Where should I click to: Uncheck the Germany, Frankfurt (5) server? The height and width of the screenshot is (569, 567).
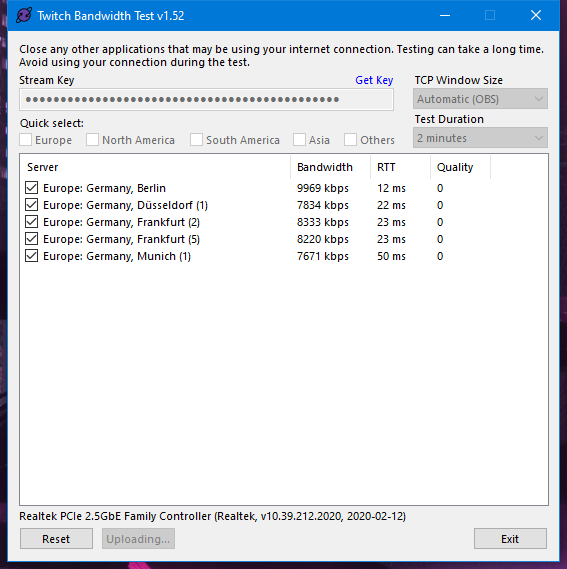[x=32, y=239]
